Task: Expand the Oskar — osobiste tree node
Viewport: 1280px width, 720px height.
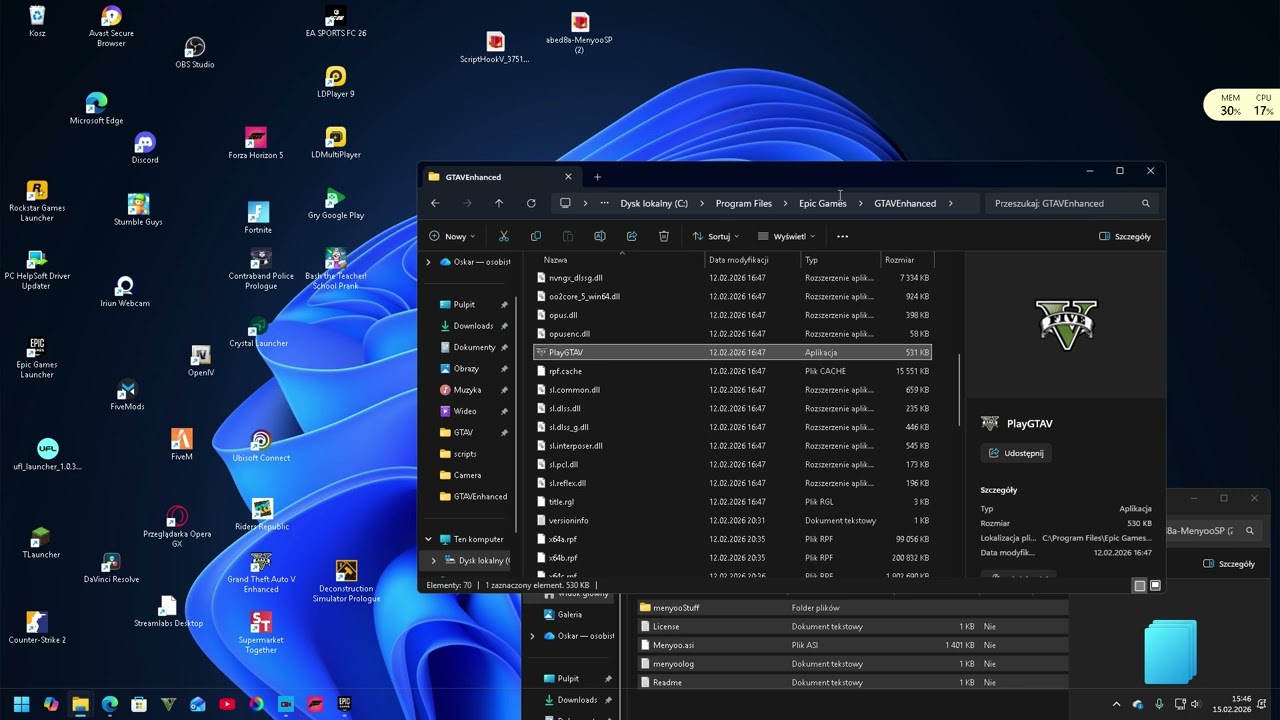Action: [x=429, y=262]
